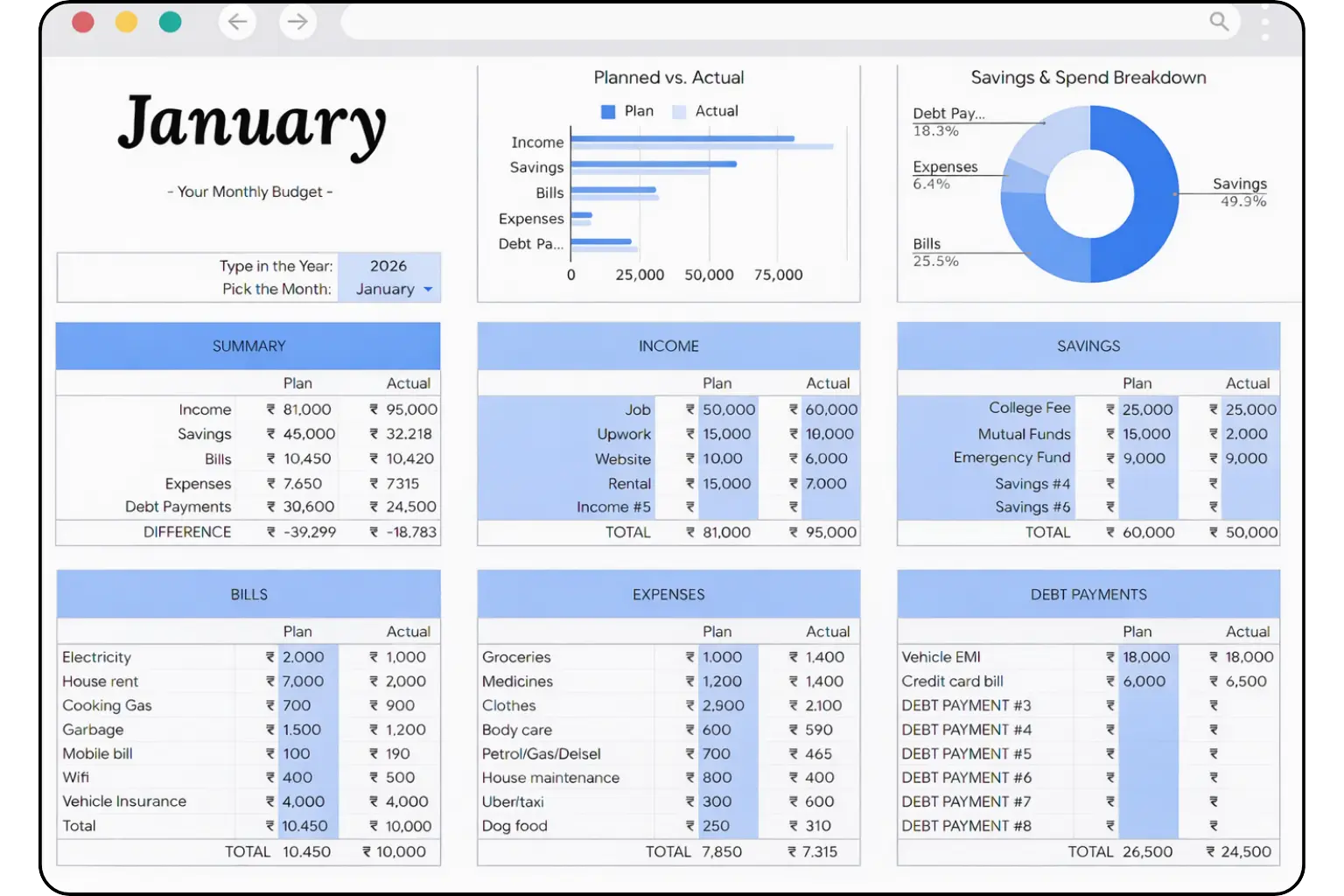The image size is (1344, 896).
Task: Click the green window maximize dot
Action: (171, 22)
